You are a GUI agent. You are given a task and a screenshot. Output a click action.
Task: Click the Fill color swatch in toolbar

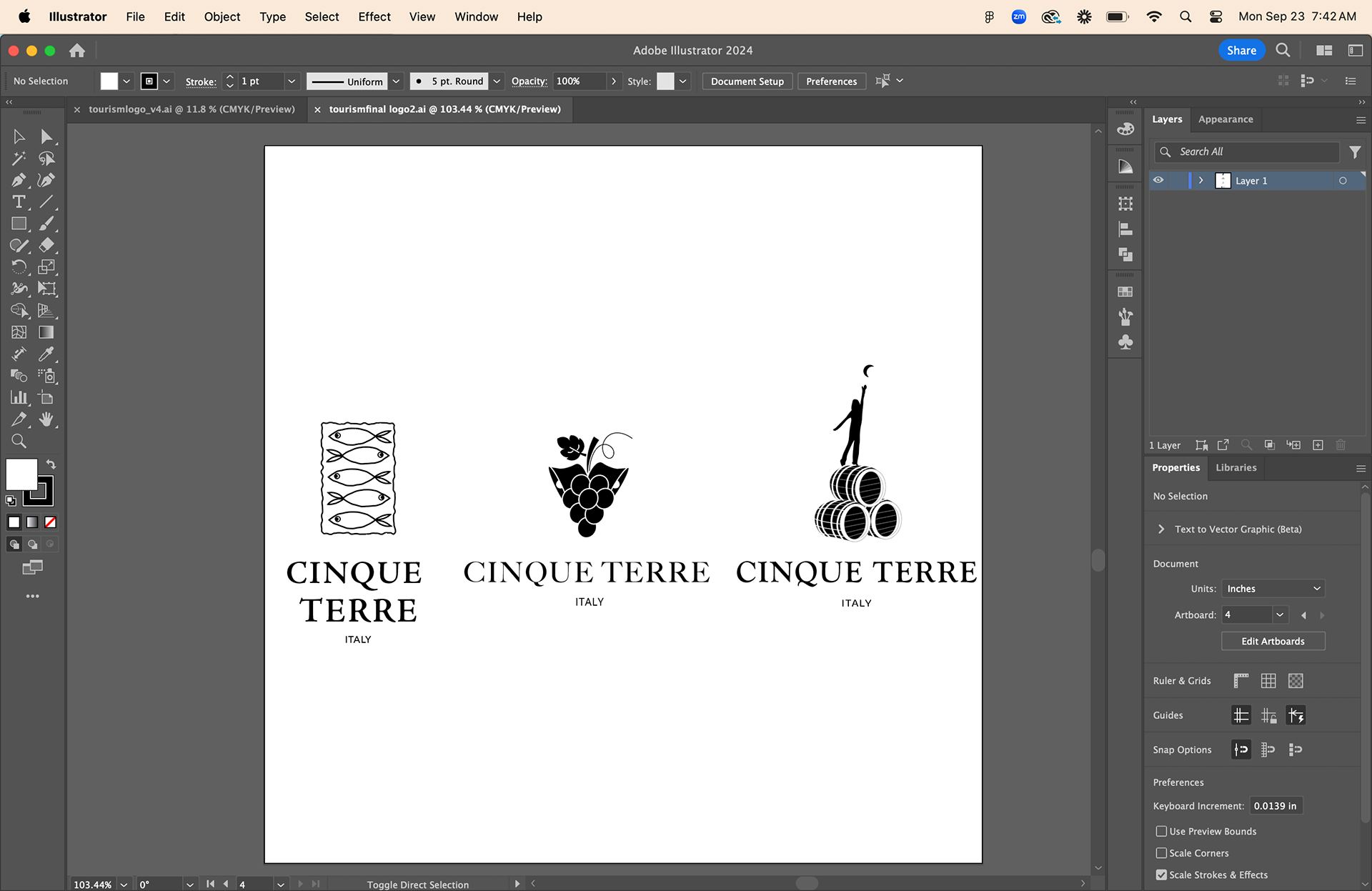click(21, 474)
